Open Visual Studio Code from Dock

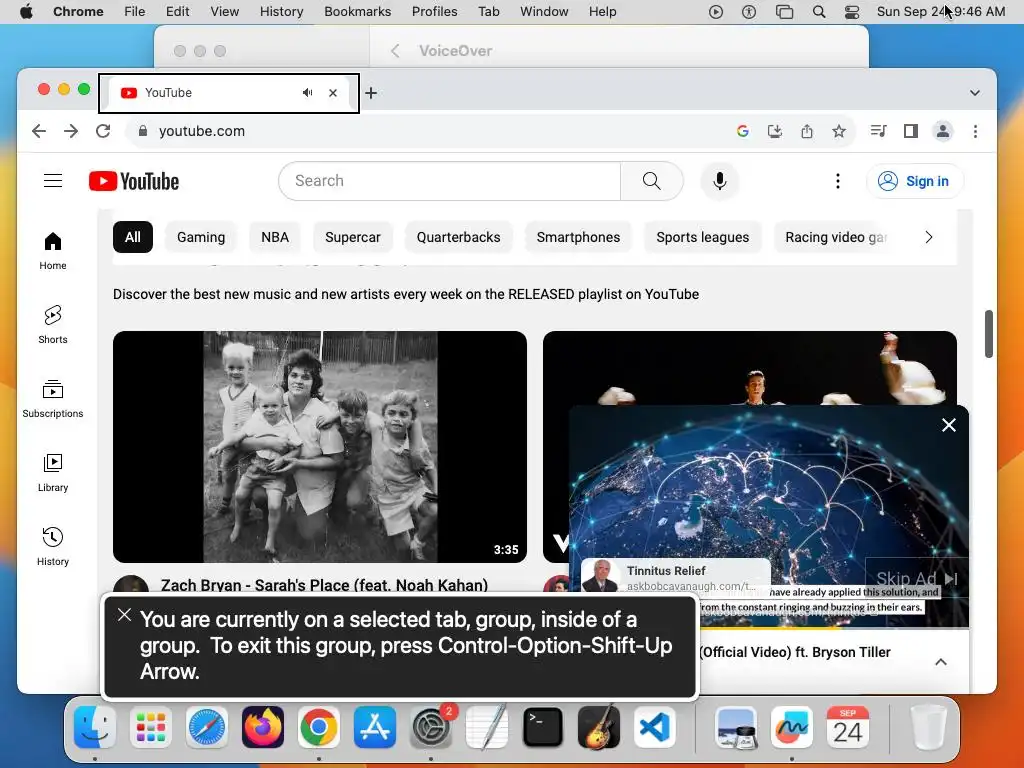[x=654, y=727]
